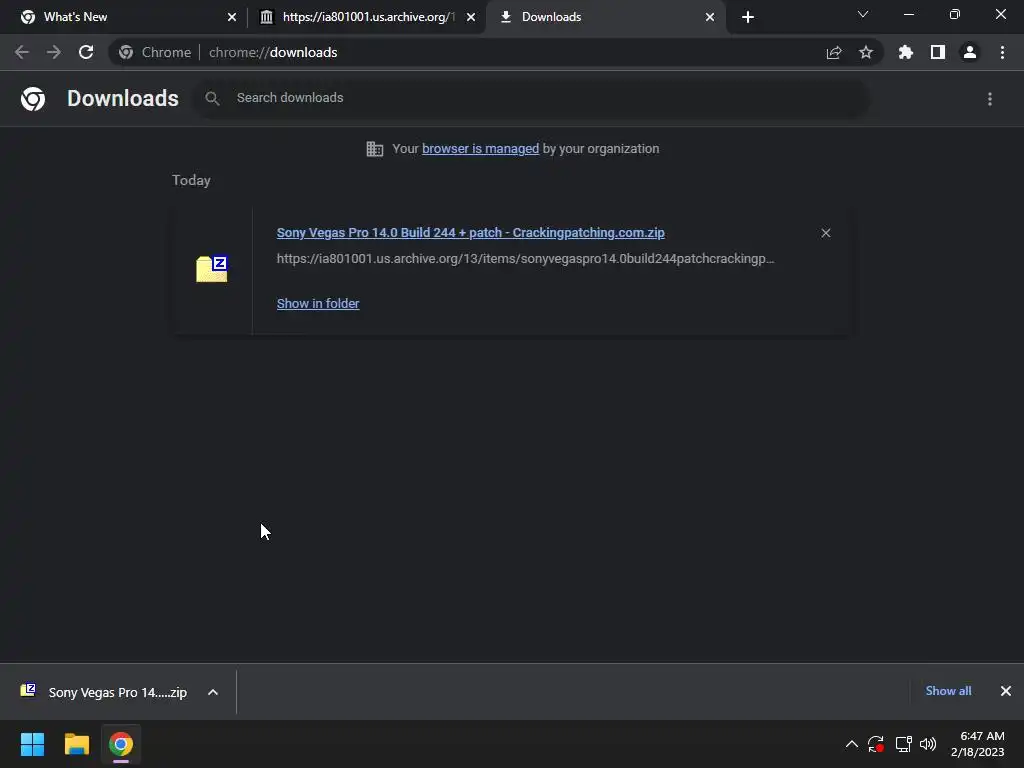Click the search magnifier icon
The width and height of the screenshot is (1024, 768).
[x=212, y=99]
